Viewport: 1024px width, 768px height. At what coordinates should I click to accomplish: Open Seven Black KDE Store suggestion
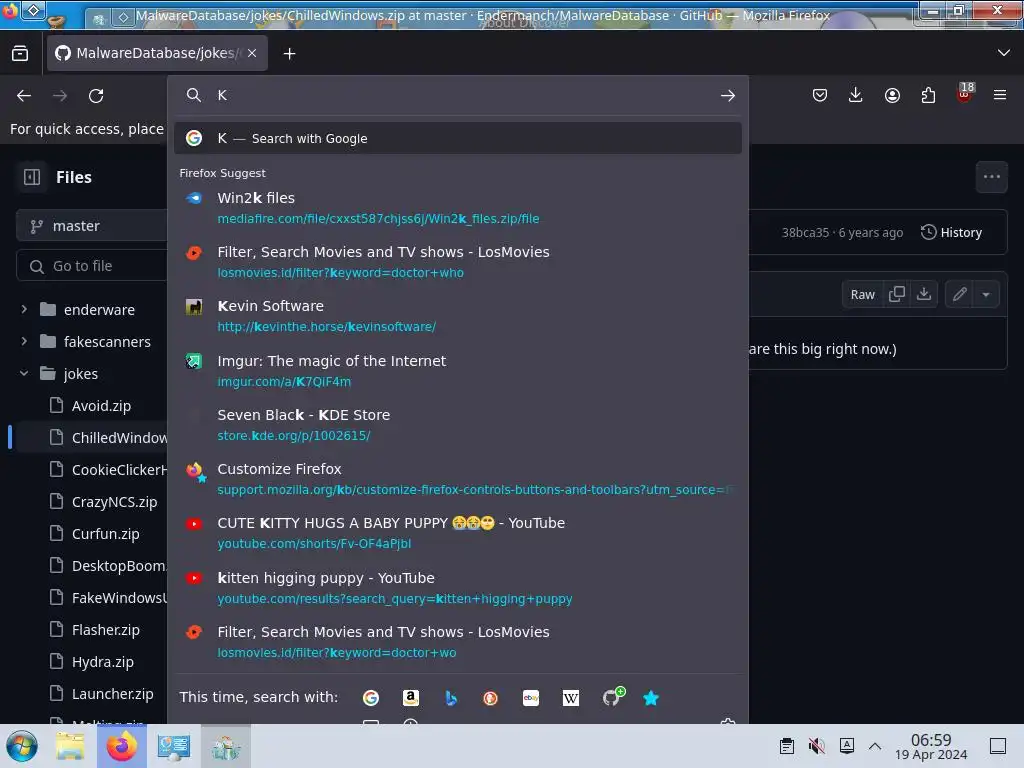tap(458, 424)
